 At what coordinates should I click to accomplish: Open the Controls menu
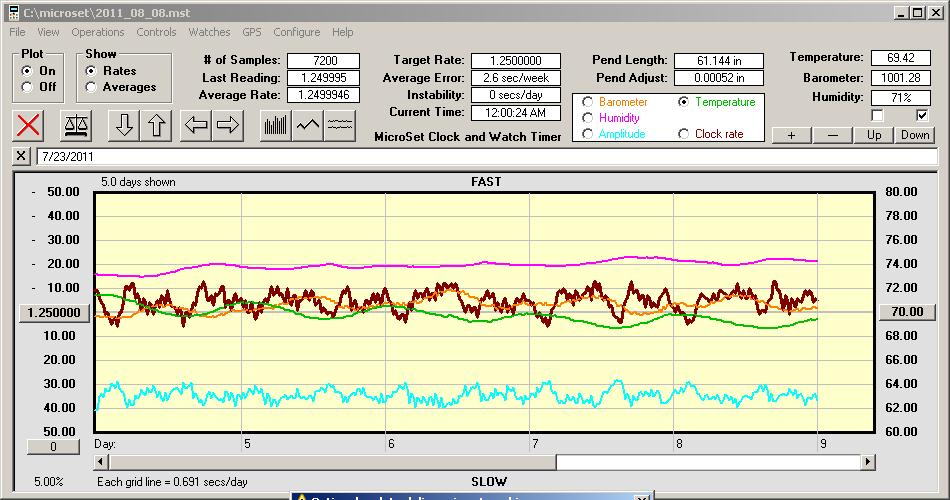(x=156, y=32)
